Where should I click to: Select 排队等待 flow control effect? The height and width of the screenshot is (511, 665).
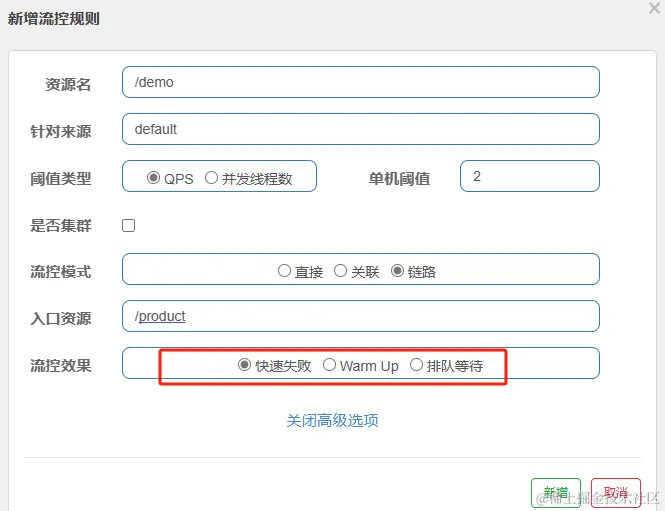click(x=416, y=364)
